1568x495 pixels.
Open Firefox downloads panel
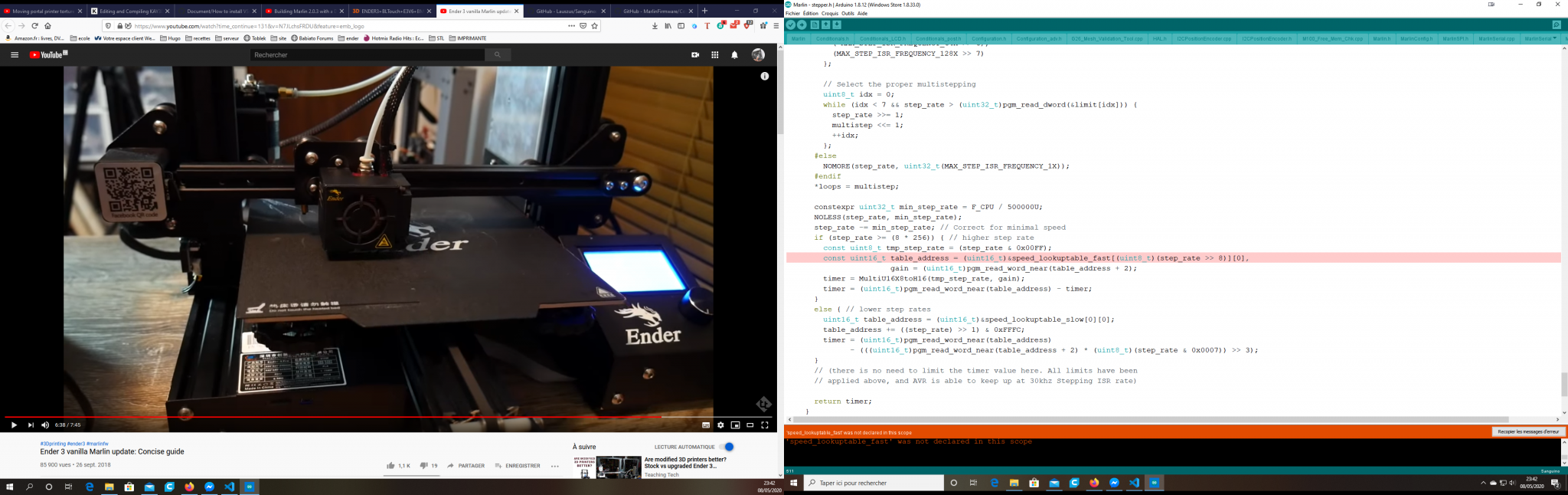(x=655, y=26)
